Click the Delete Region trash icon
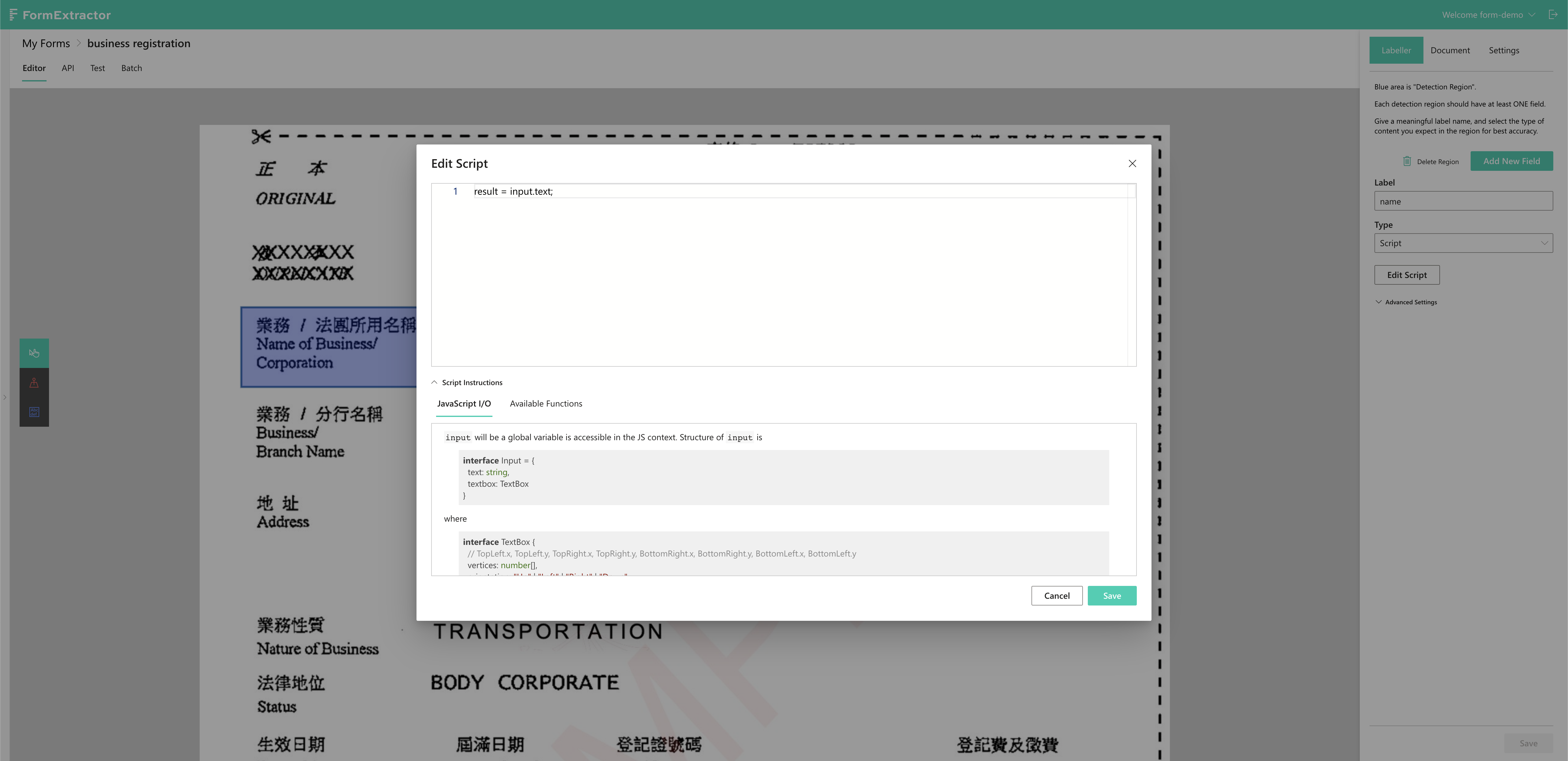1568x761 pixels. 1407,161
